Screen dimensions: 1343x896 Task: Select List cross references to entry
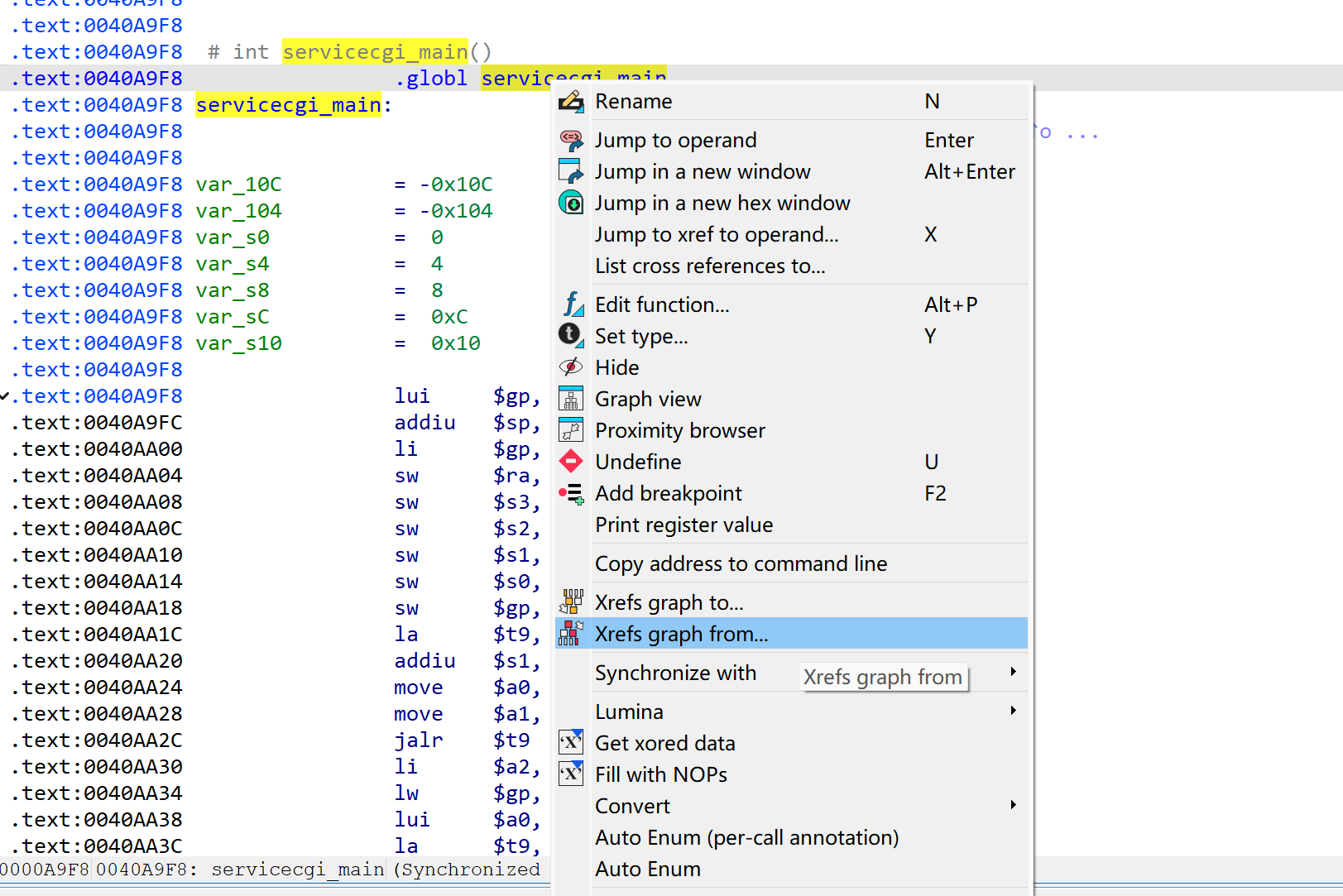[x=710, y=266]
